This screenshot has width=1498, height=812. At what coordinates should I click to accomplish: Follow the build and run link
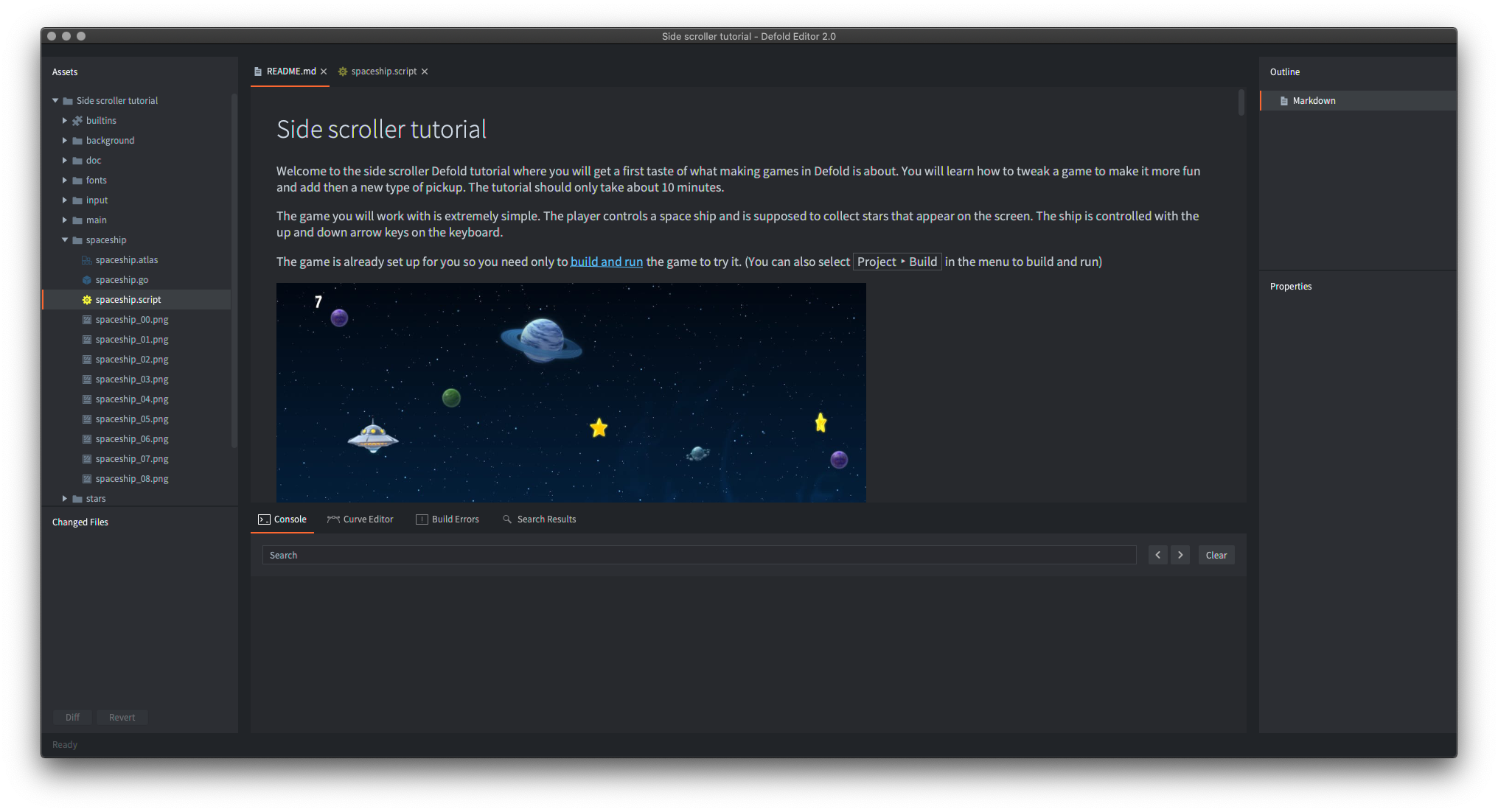(607, 262)
